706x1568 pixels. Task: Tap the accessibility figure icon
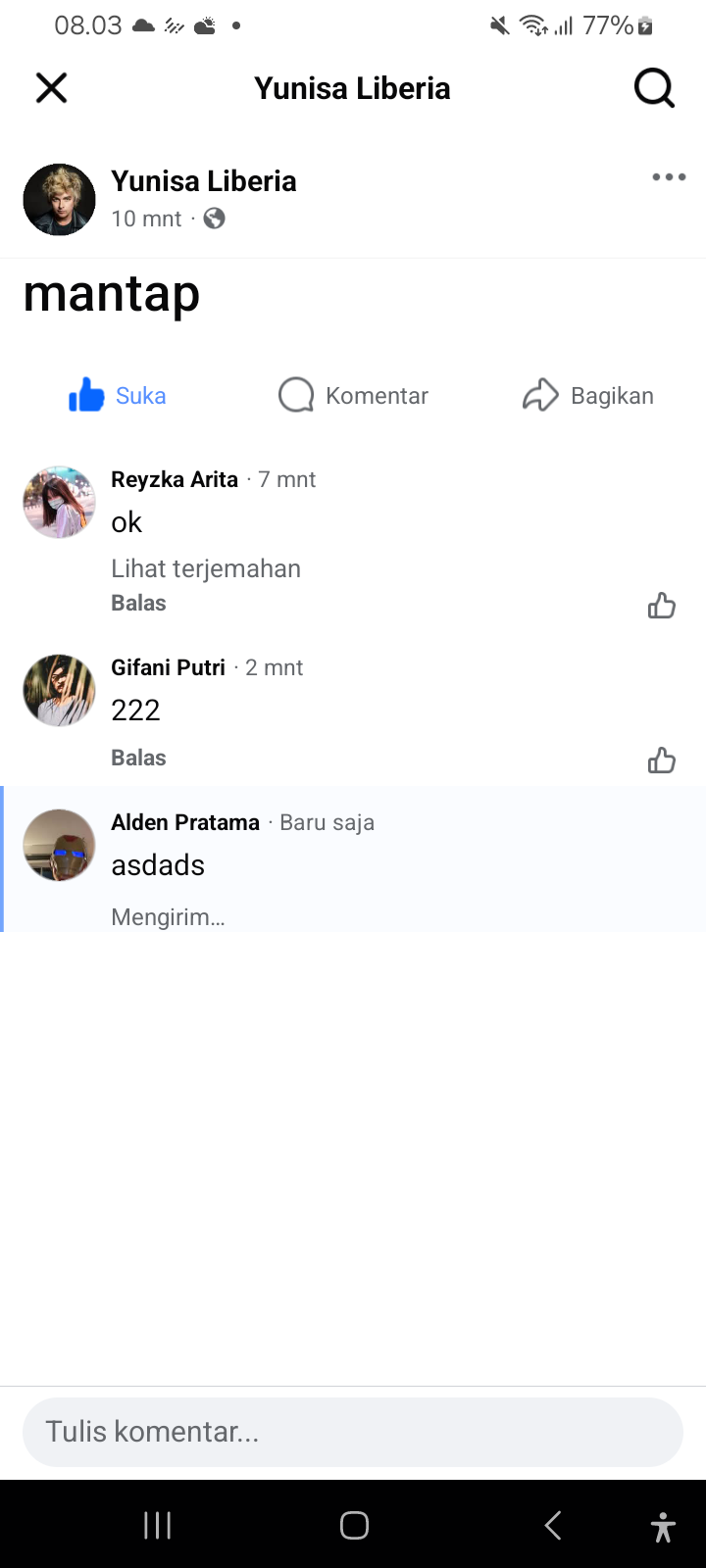[x=663, y=1526]
